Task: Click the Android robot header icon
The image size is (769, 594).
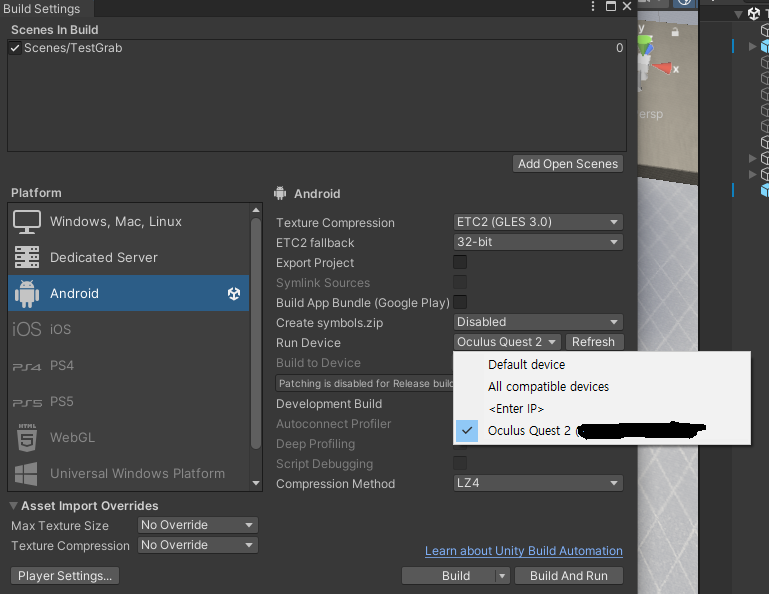Action: click(280, 193)
